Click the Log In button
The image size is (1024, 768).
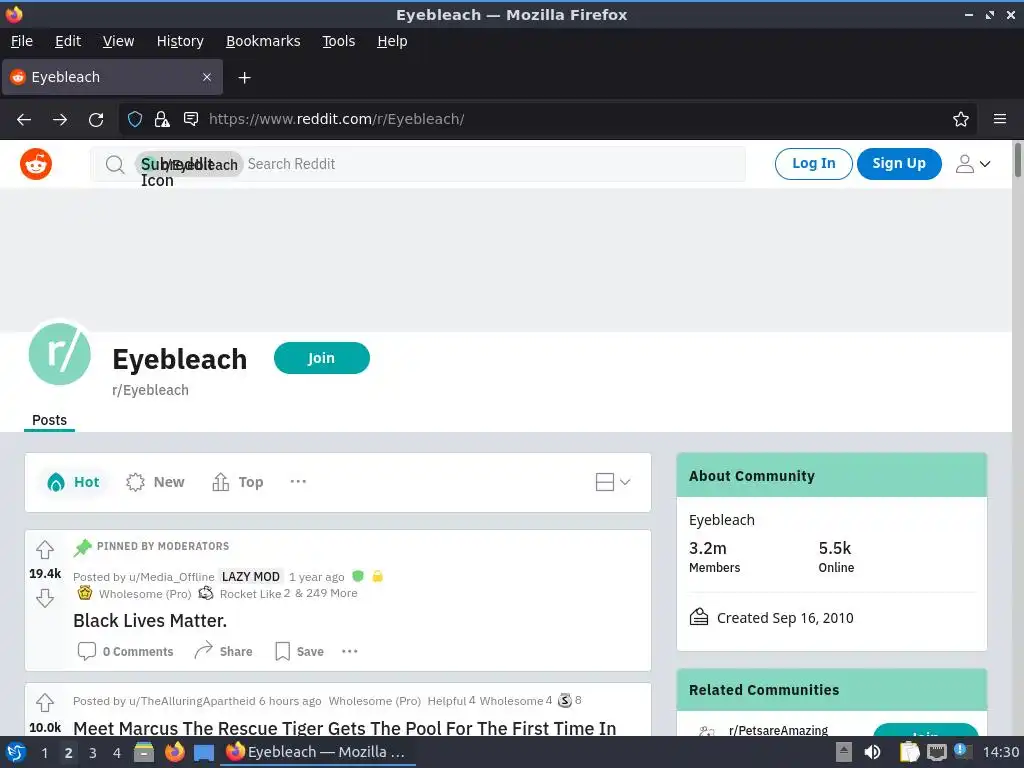coord(813,163)
